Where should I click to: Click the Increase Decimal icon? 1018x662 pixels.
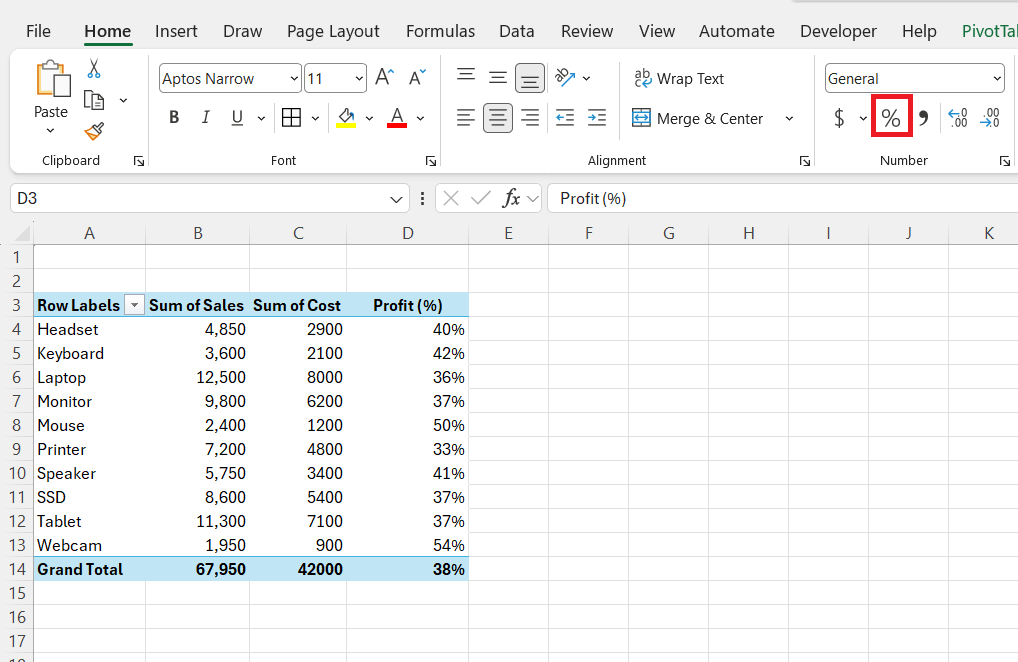tap(958, 118)
